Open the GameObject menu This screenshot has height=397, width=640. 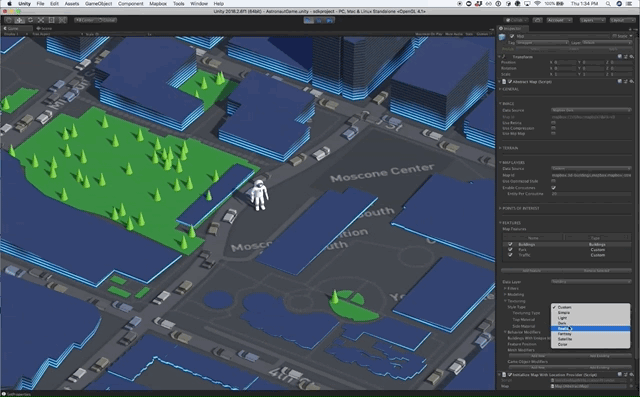(x=97, y=4)
